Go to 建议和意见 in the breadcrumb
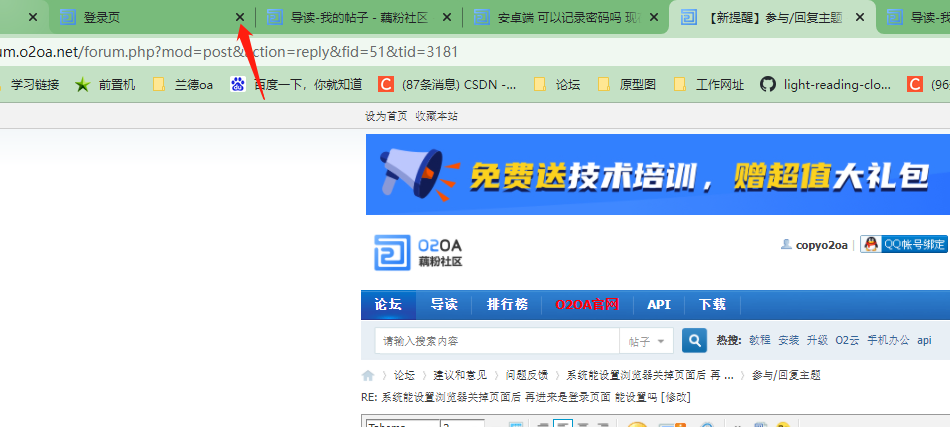Image resolution: width=950 pixels, height=427 pixels. (x=460, y=376)
